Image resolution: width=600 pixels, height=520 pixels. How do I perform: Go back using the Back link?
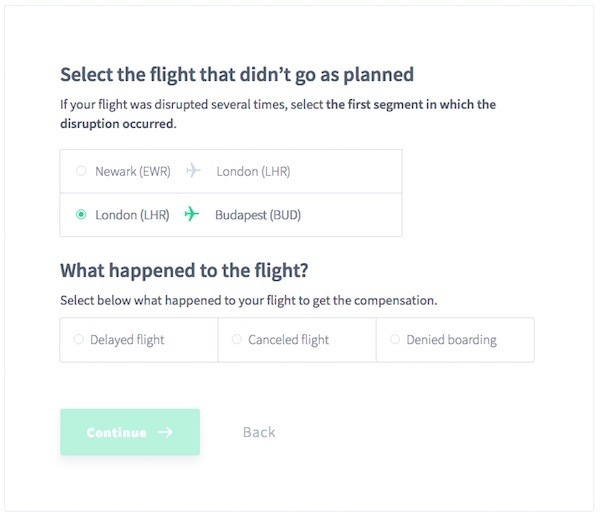[x=259, y=432]
